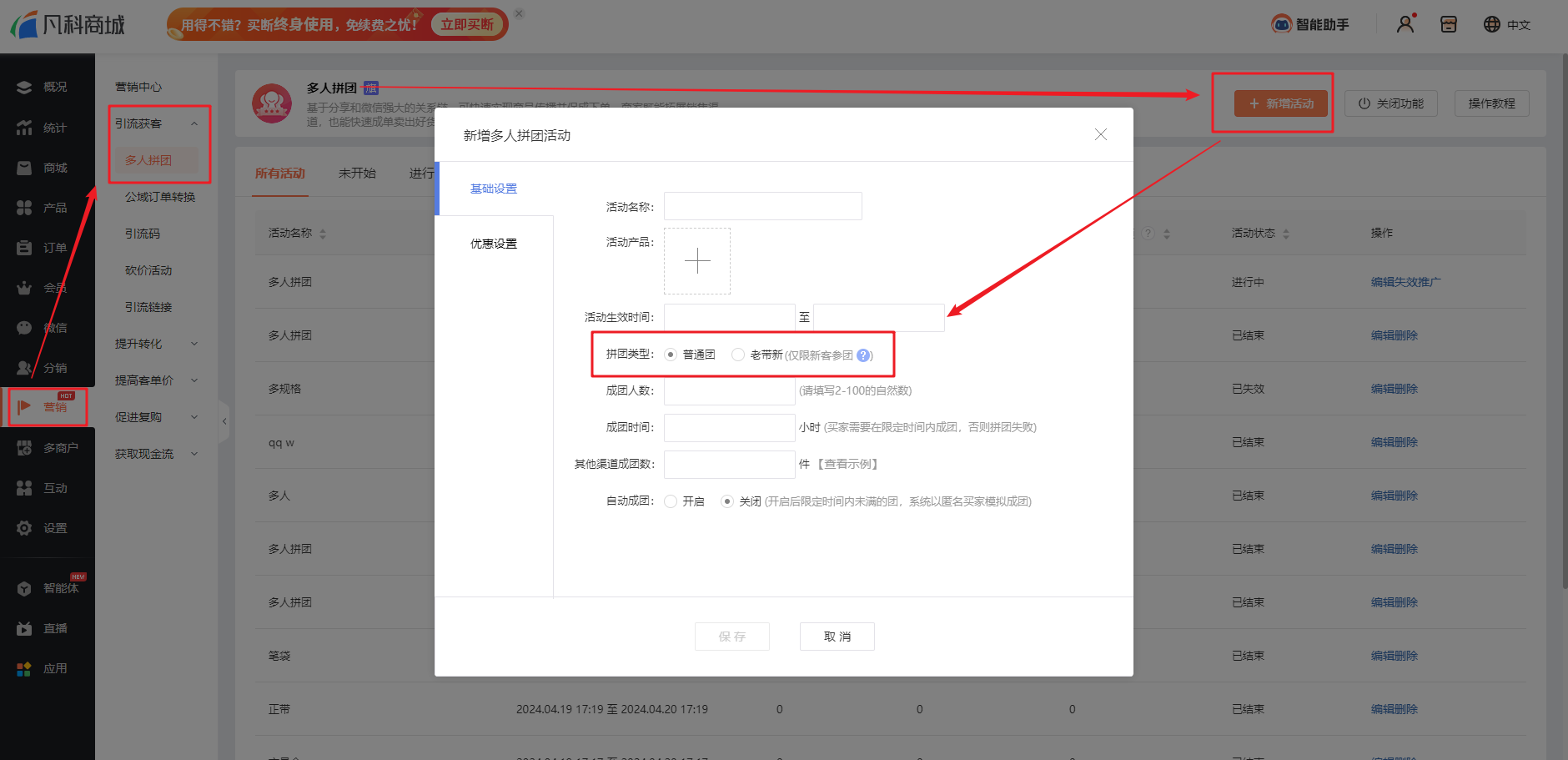Switch to the 优惠设置 tab
Screen dimensions: 1568x760
(494, 244)
